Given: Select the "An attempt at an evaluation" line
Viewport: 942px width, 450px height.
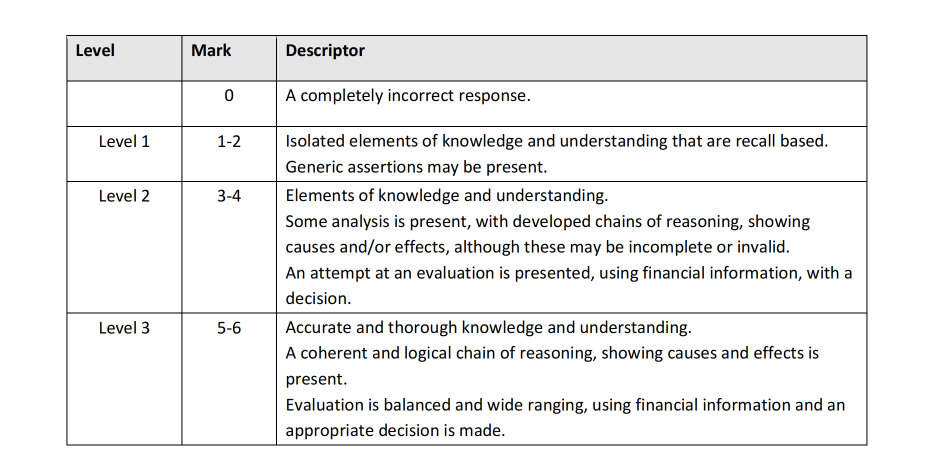Looking at the screenshot, I should 569,273.
